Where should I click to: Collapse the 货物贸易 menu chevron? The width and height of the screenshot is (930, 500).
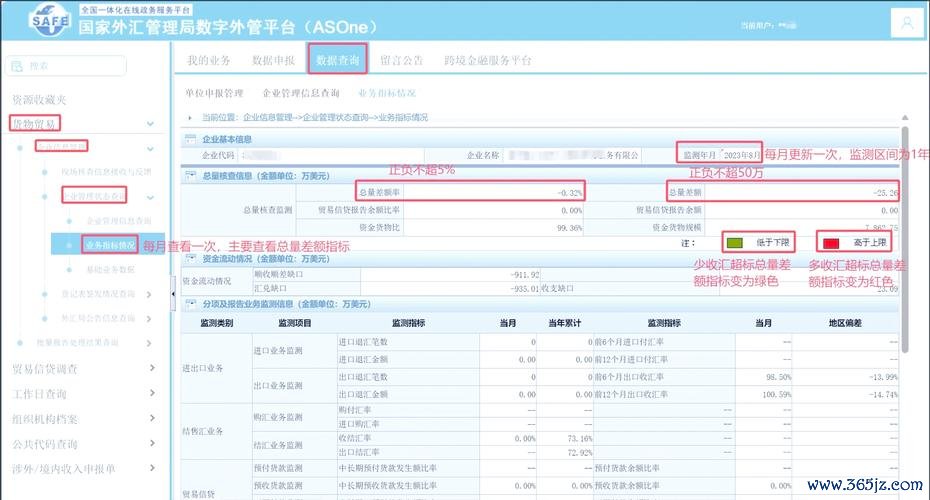pyautogui.click(x=150, y=123)
